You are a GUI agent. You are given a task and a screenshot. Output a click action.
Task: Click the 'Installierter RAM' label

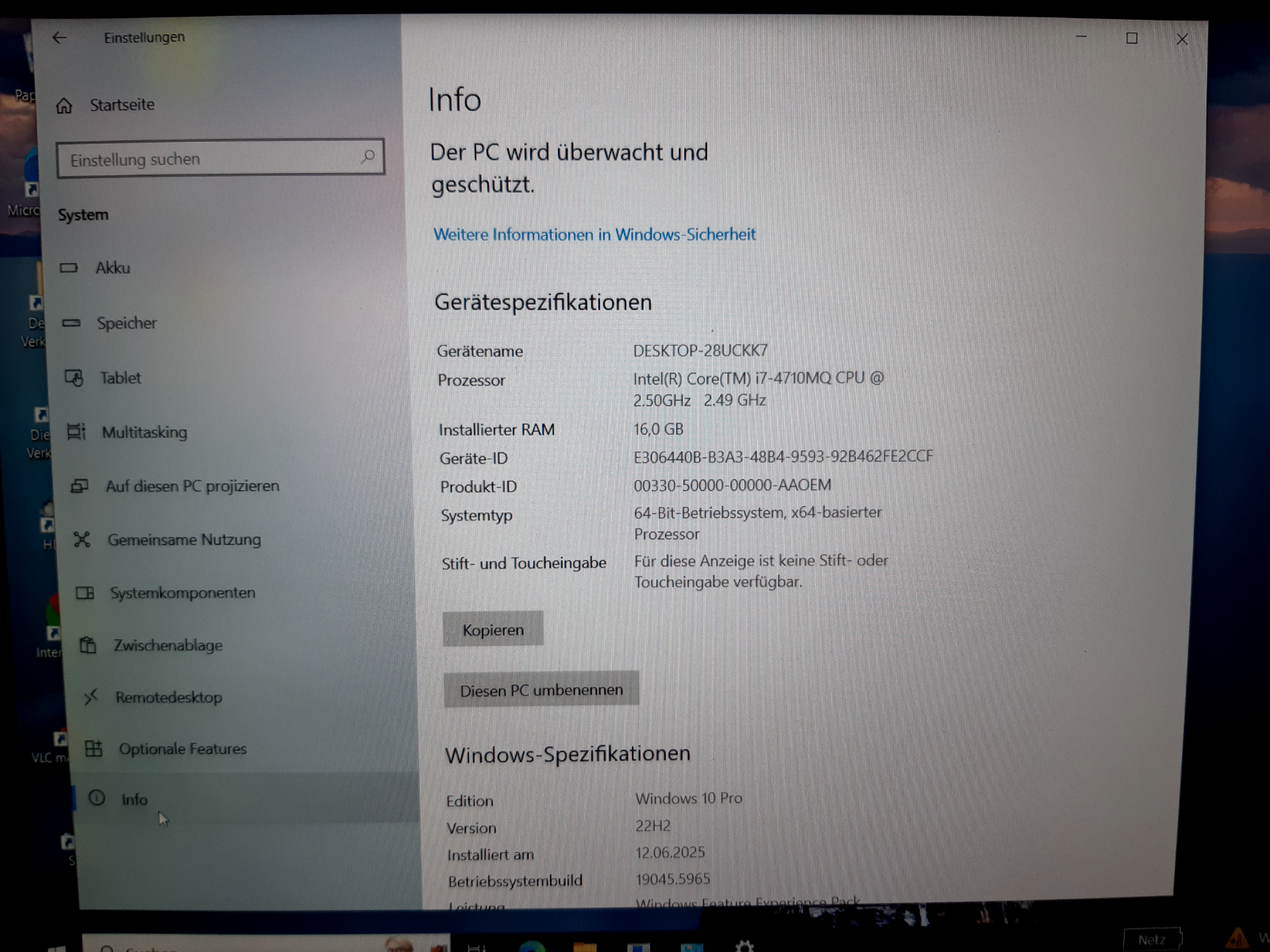tap(497, 430)
